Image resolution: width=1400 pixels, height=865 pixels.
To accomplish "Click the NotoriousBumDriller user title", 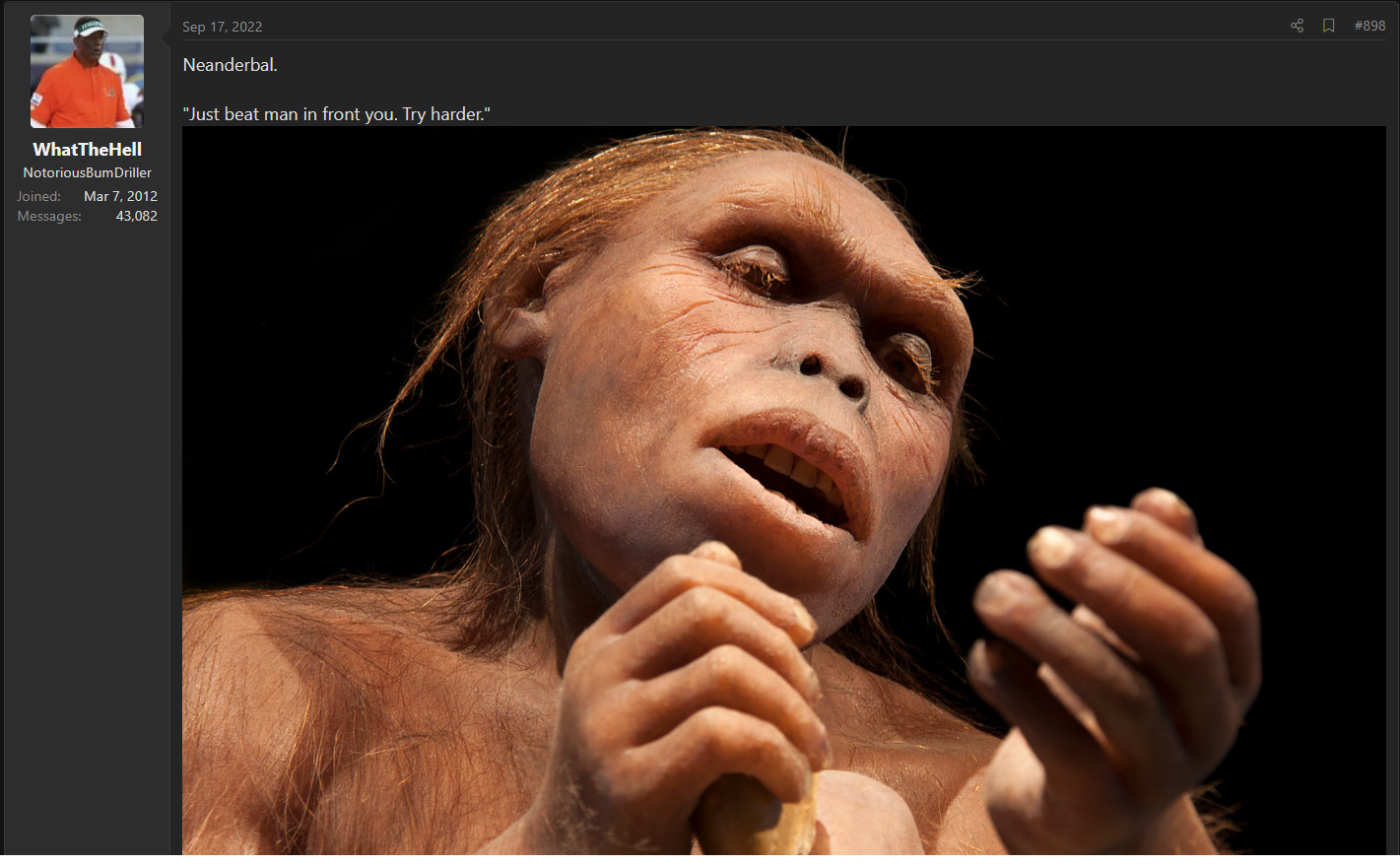I will (87, 172).
